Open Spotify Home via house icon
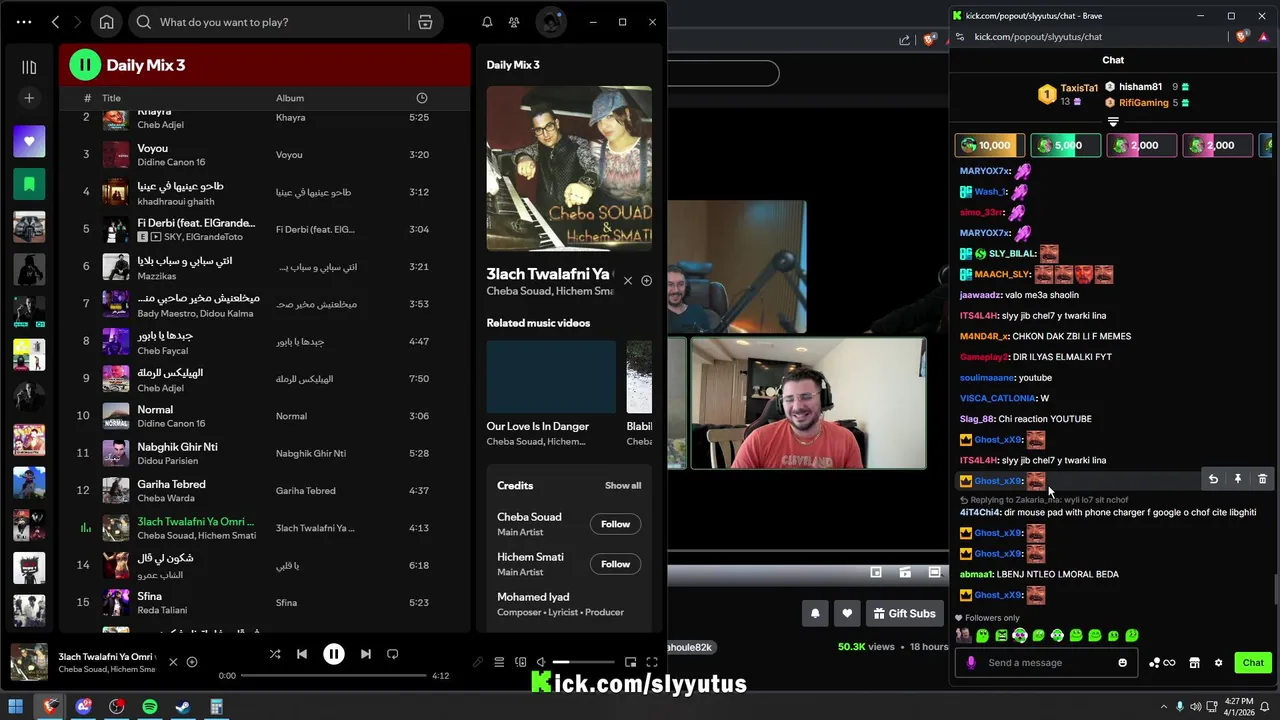 (x=107, y=22)
